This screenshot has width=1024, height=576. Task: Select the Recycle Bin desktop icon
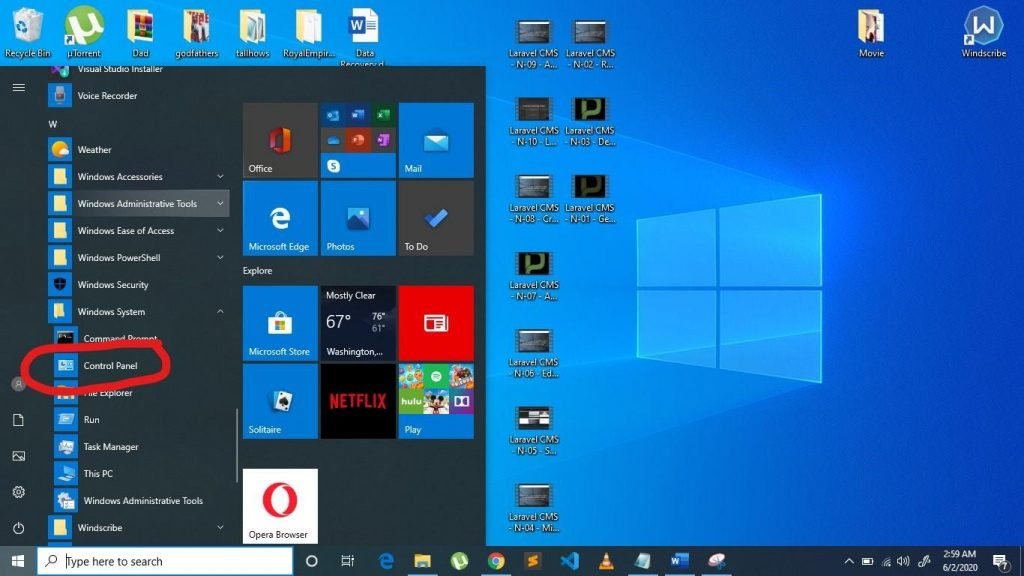pos(27,32)
